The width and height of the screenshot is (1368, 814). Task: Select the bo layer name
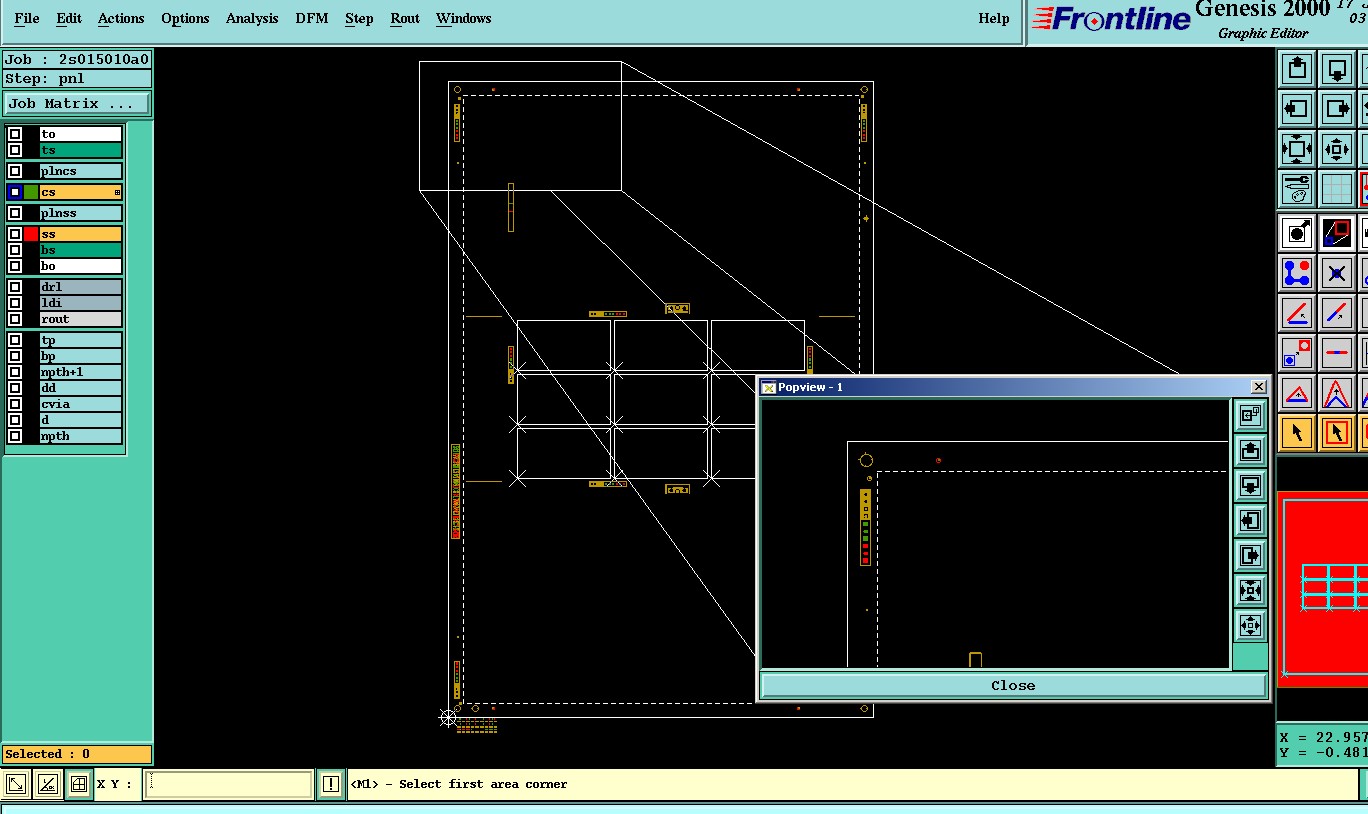tap(80, 266)
